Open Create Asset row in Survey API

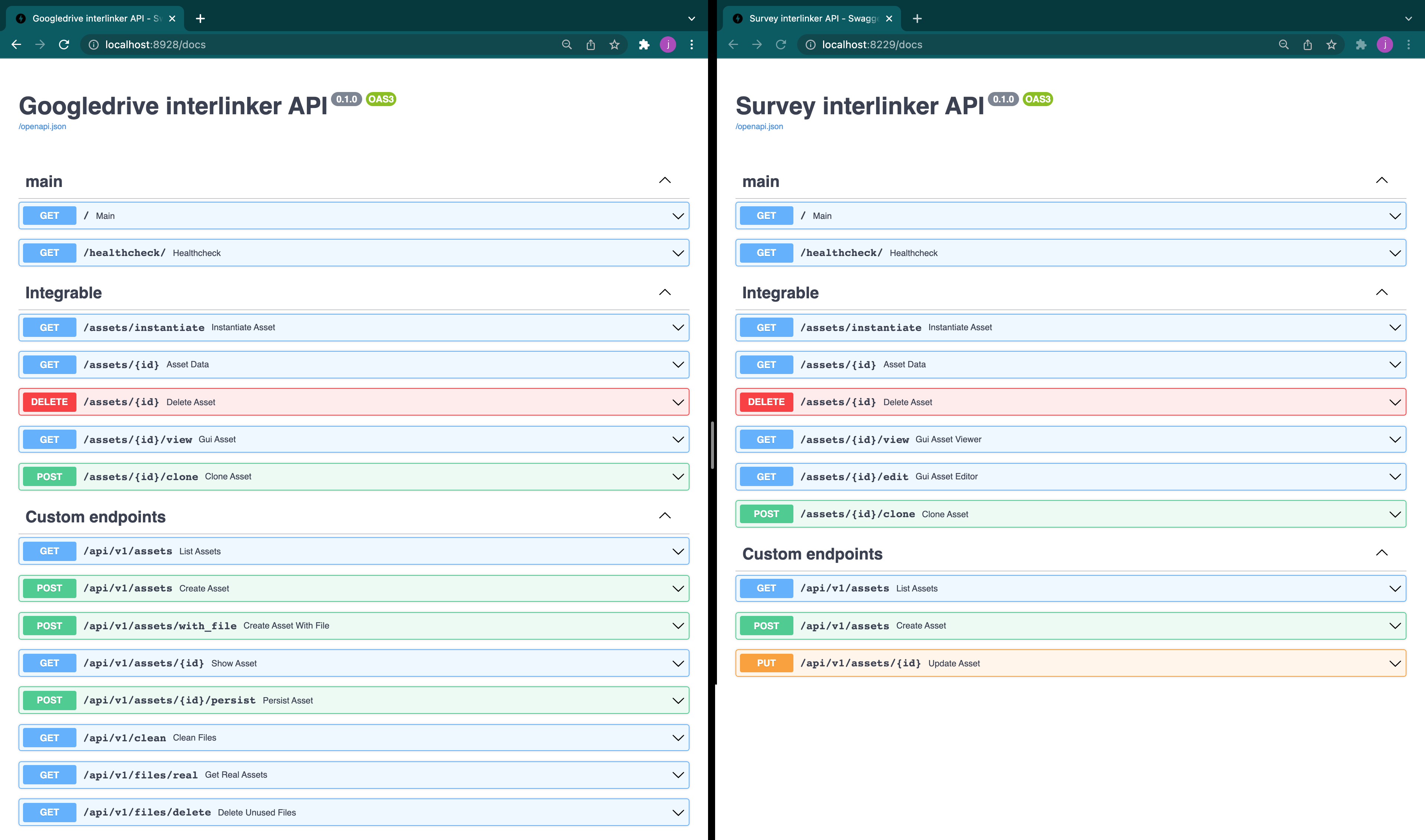pyautogui.click(x=1071, y=626)
